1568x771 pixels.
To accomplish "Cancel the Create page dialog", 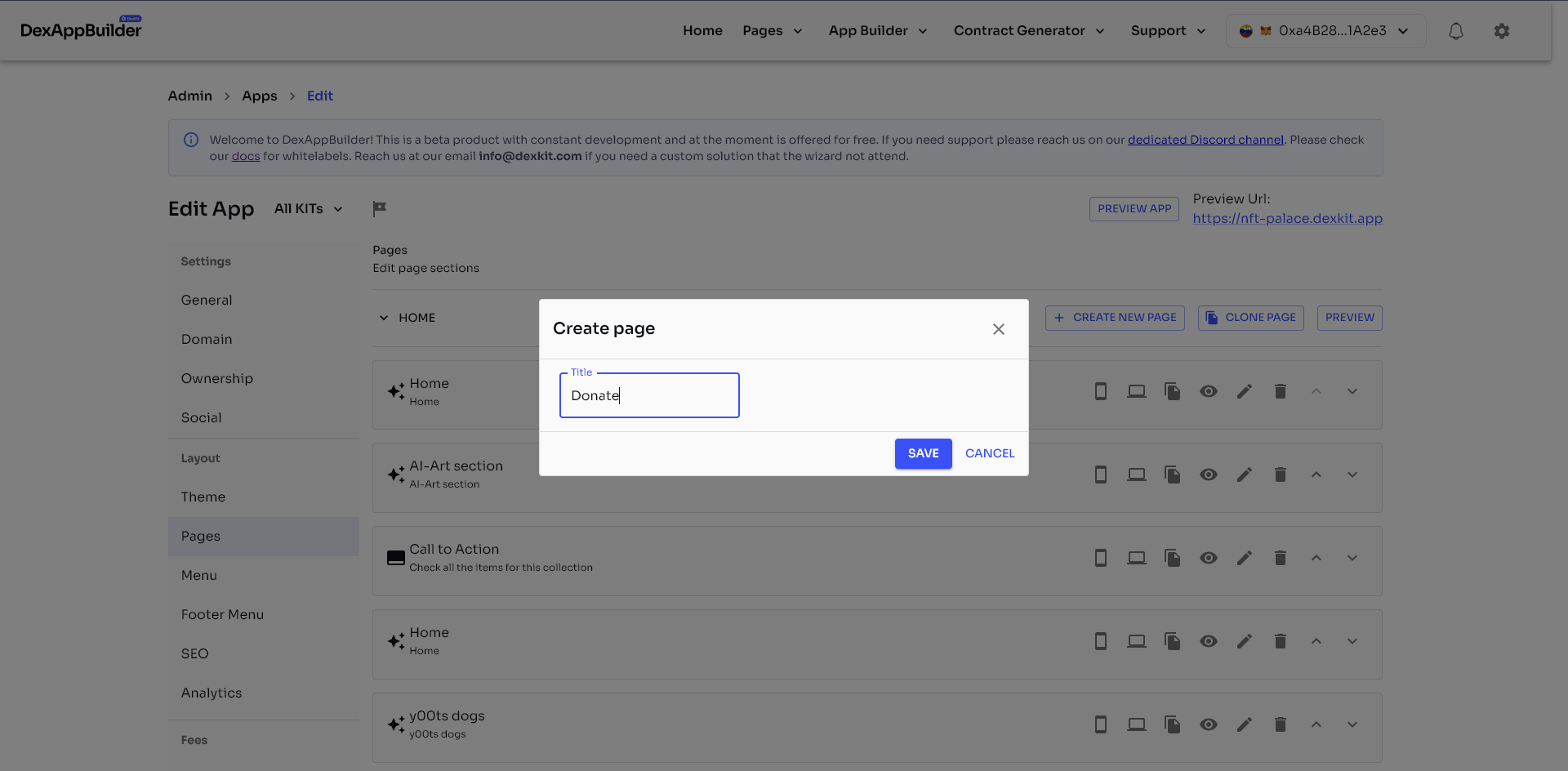I will [x=989, y=453].
